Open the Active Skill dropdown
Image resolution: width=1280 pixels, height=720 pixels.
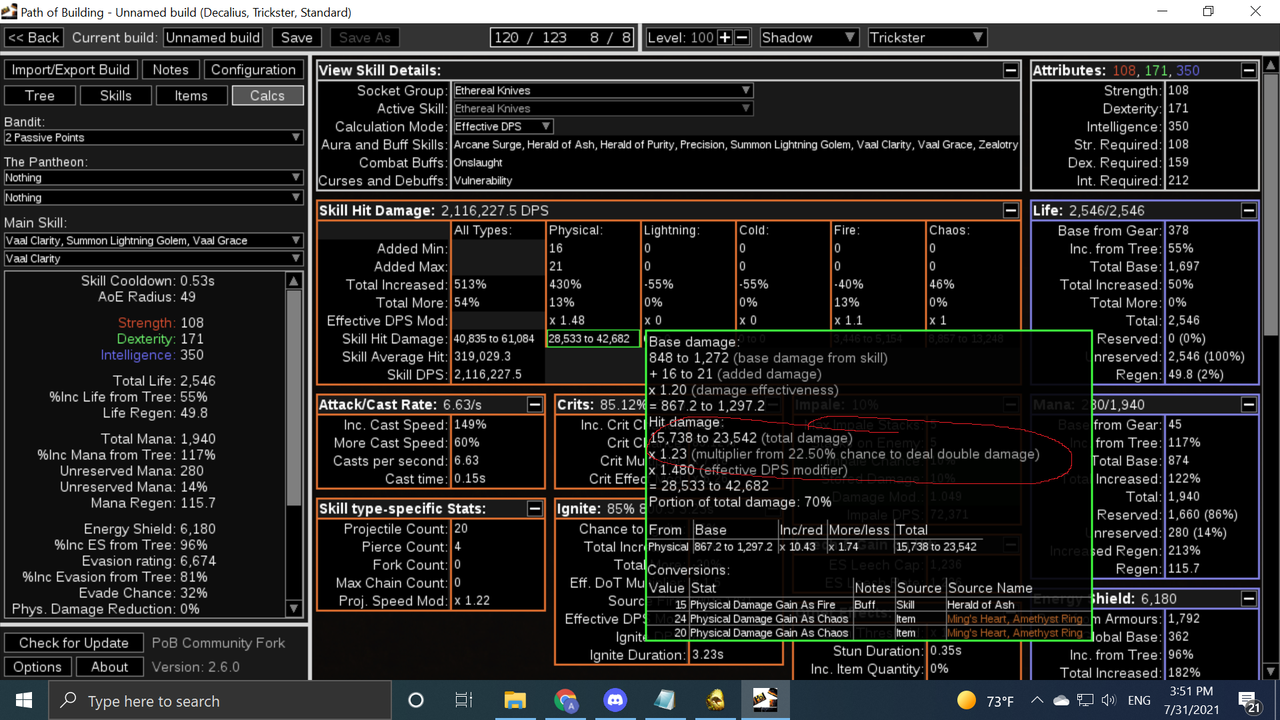(603, 108)
